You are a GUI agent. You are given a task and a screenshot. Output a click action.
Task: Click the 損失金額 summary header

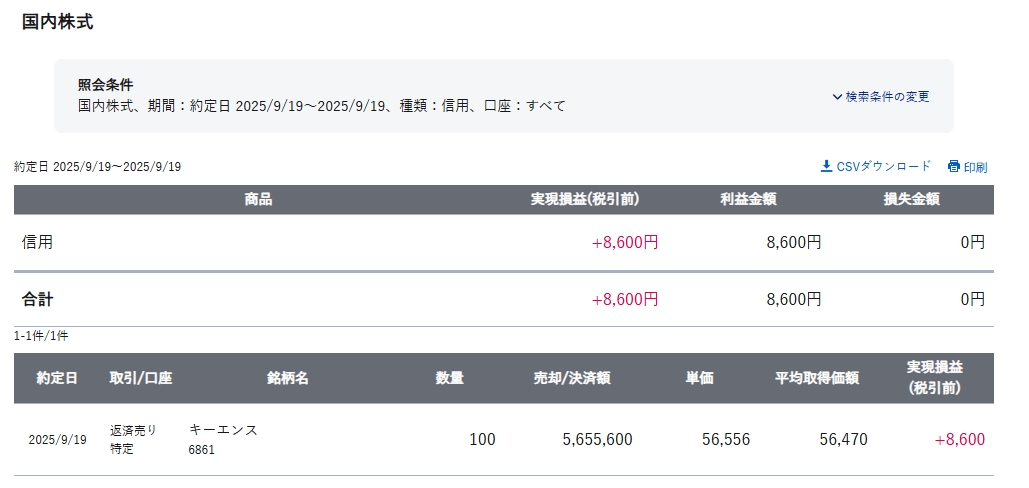tap(912, 199)
